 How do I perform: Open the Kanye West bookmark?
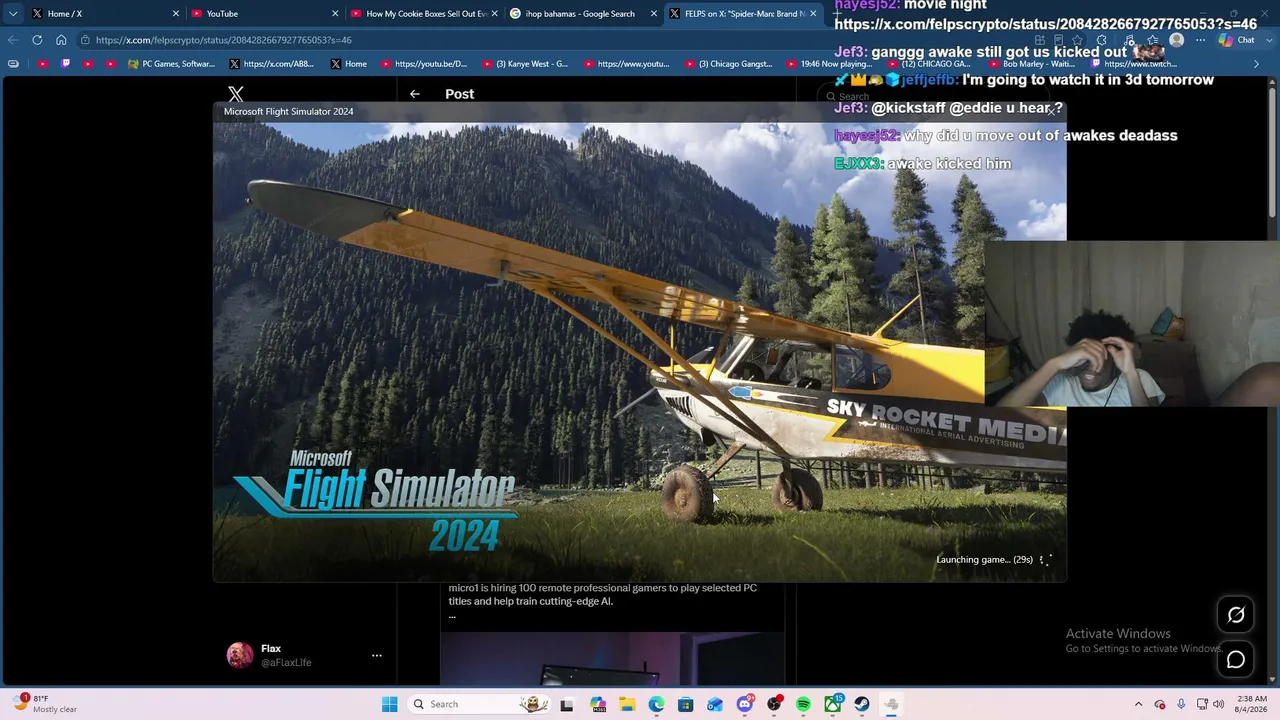(x=524, y=64)
